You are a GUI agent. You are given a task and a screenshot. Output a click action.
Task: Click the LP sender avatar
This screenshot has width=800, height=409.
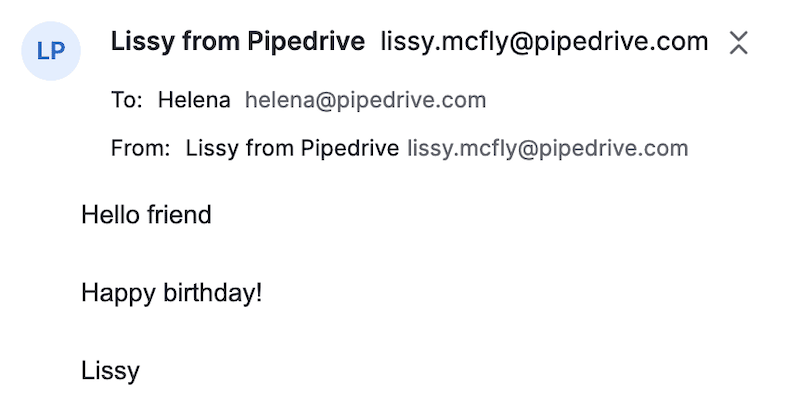(51, 51)
